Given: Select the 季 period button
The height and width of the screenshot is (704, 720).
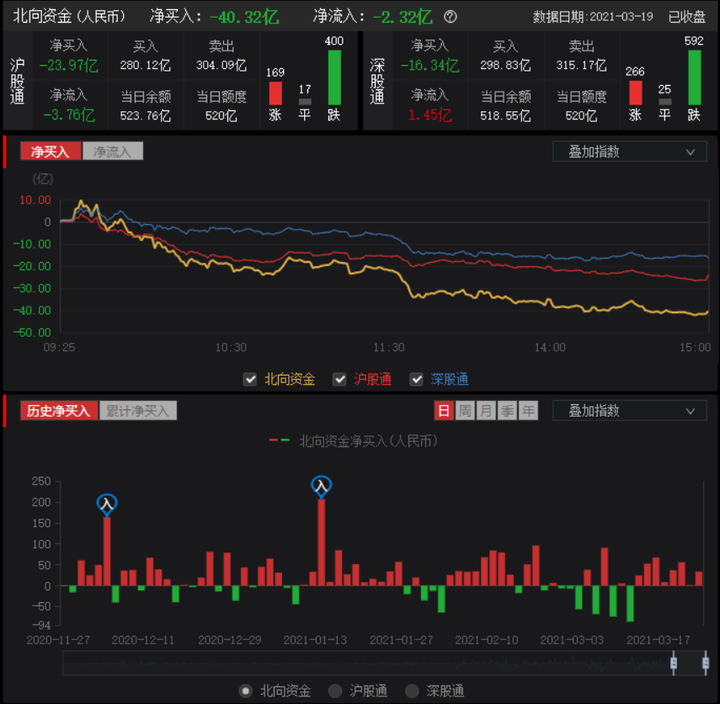Looking at the screenshot, I should click(507, 411).
